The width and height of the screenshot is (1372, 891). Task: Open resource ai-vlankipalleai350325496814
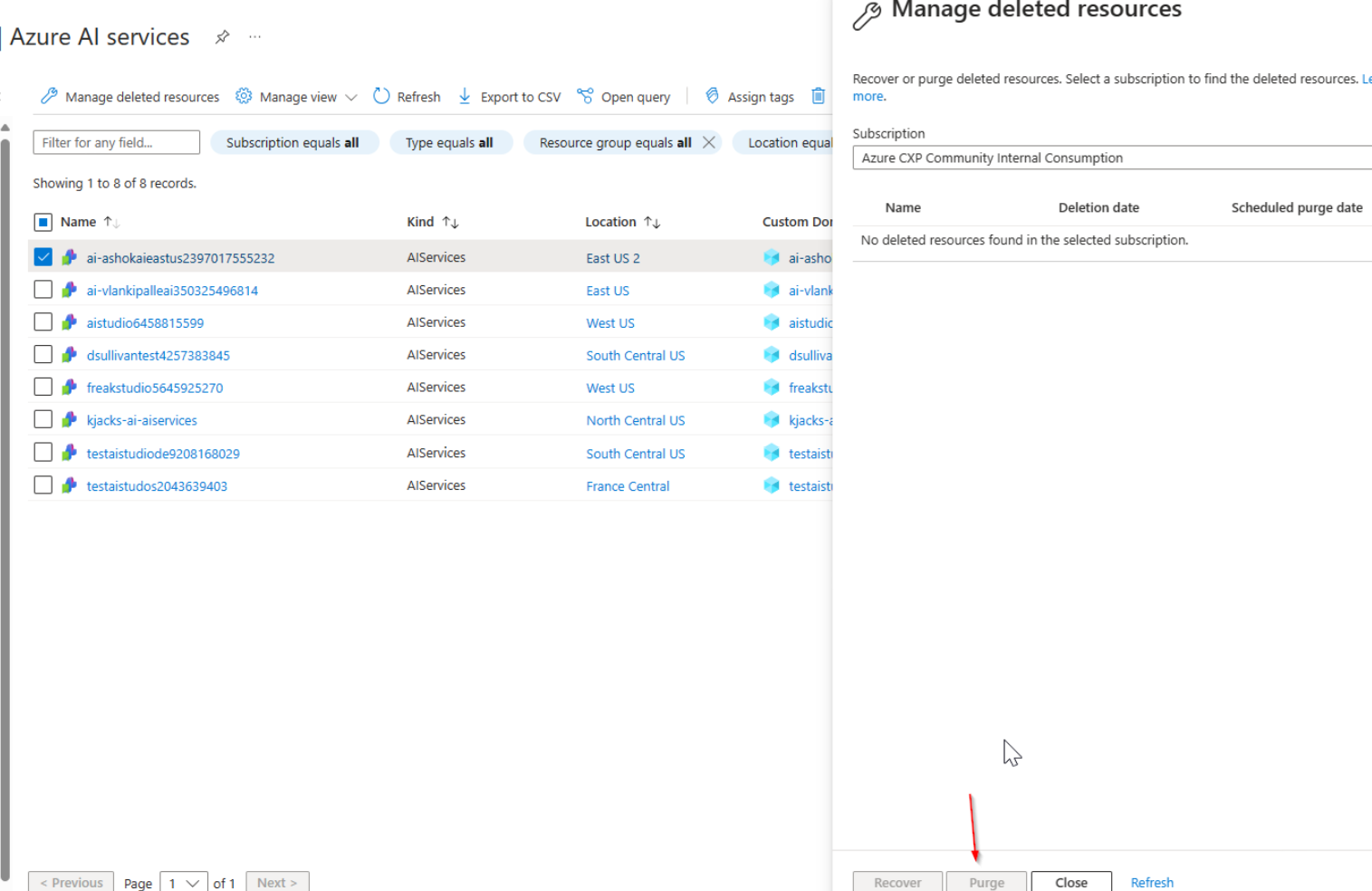[x=172, y=291]
